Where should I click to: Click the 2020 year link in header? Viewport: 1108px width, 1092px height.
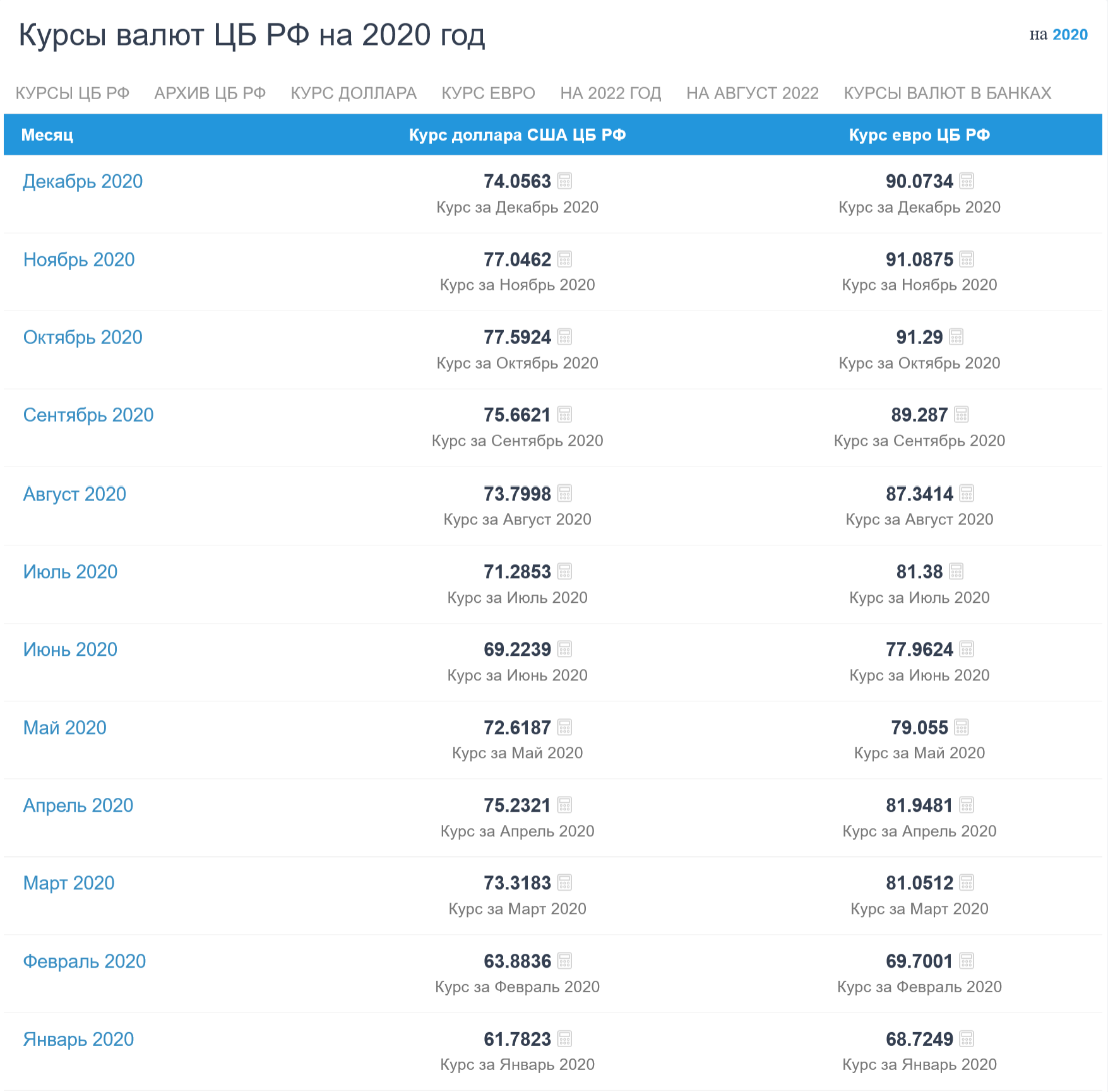[x=1070, y=35]
